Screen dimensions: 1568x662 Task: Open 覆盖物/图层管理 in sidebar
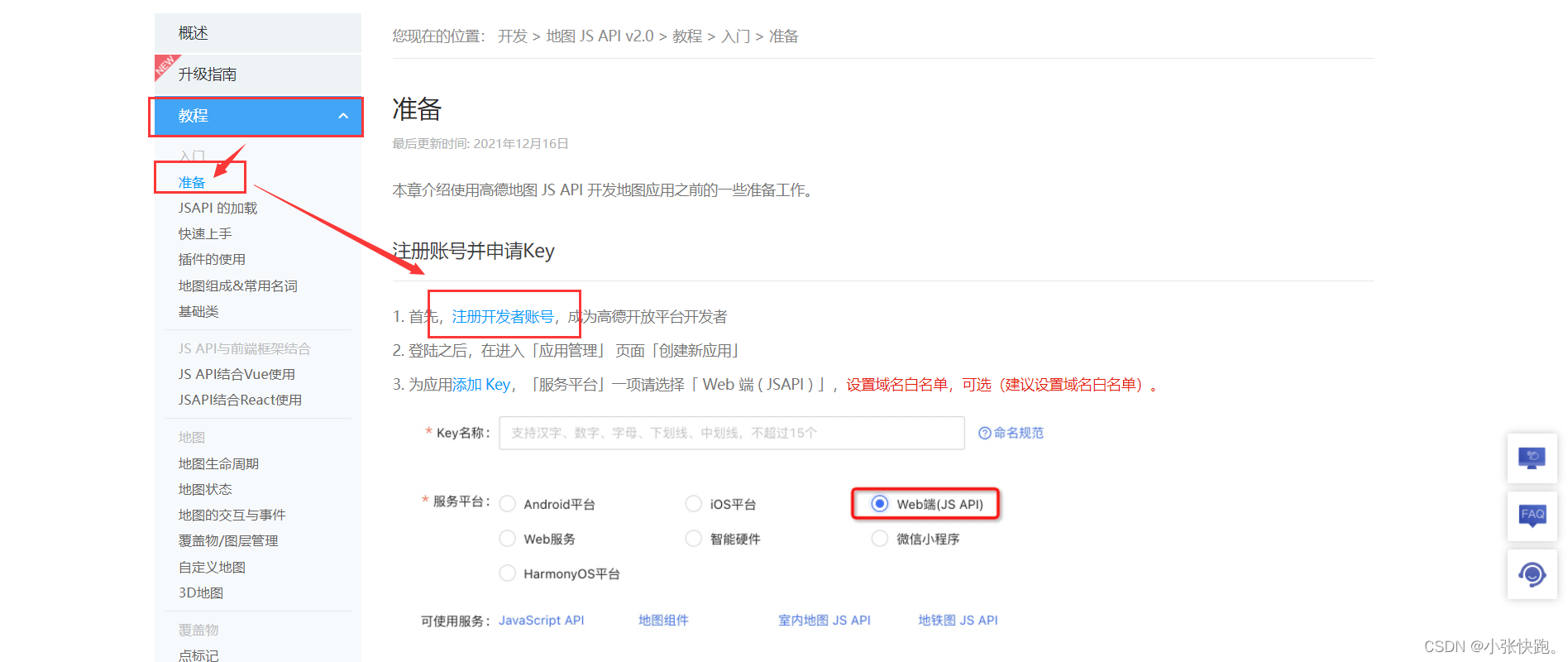tap(228, 541)
